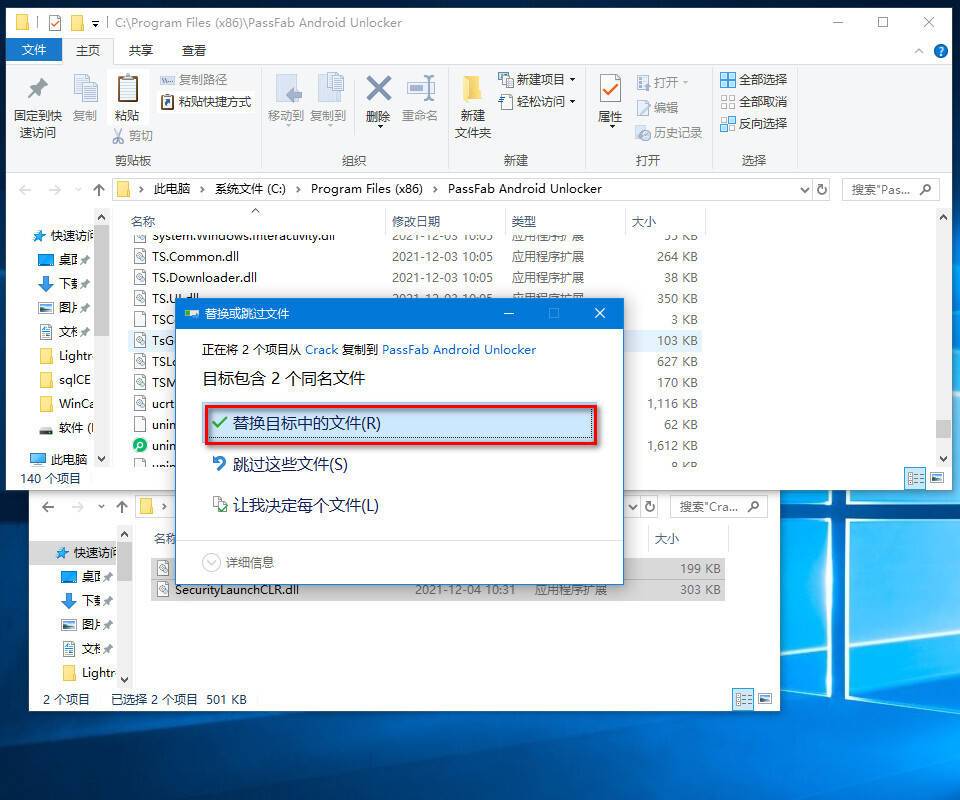
Task: Expand 详细信息 in the dialog
Action: pyautogui.click(x=239, y=562)
